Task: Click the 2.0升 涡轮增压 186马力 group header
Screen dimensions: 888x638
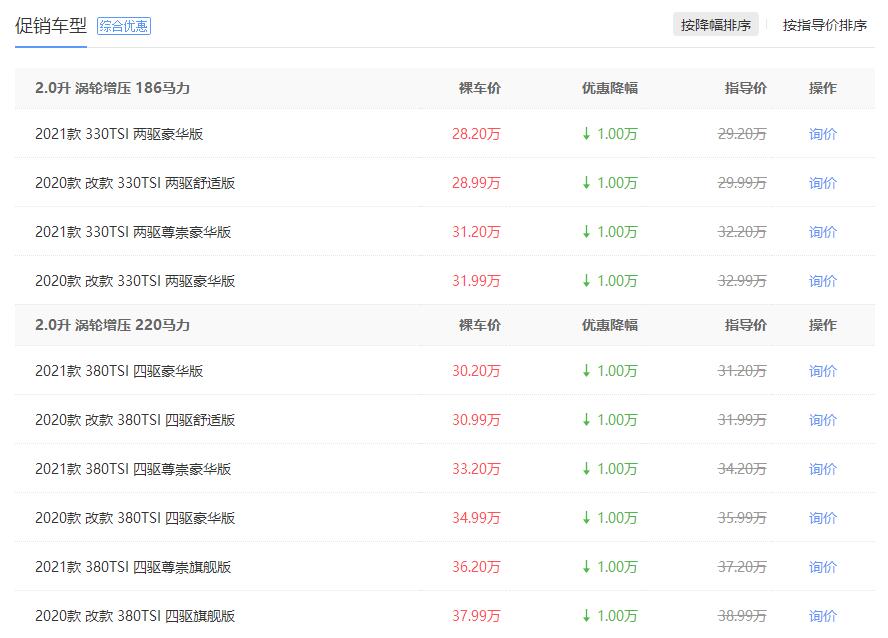Action: coord(112,88)
